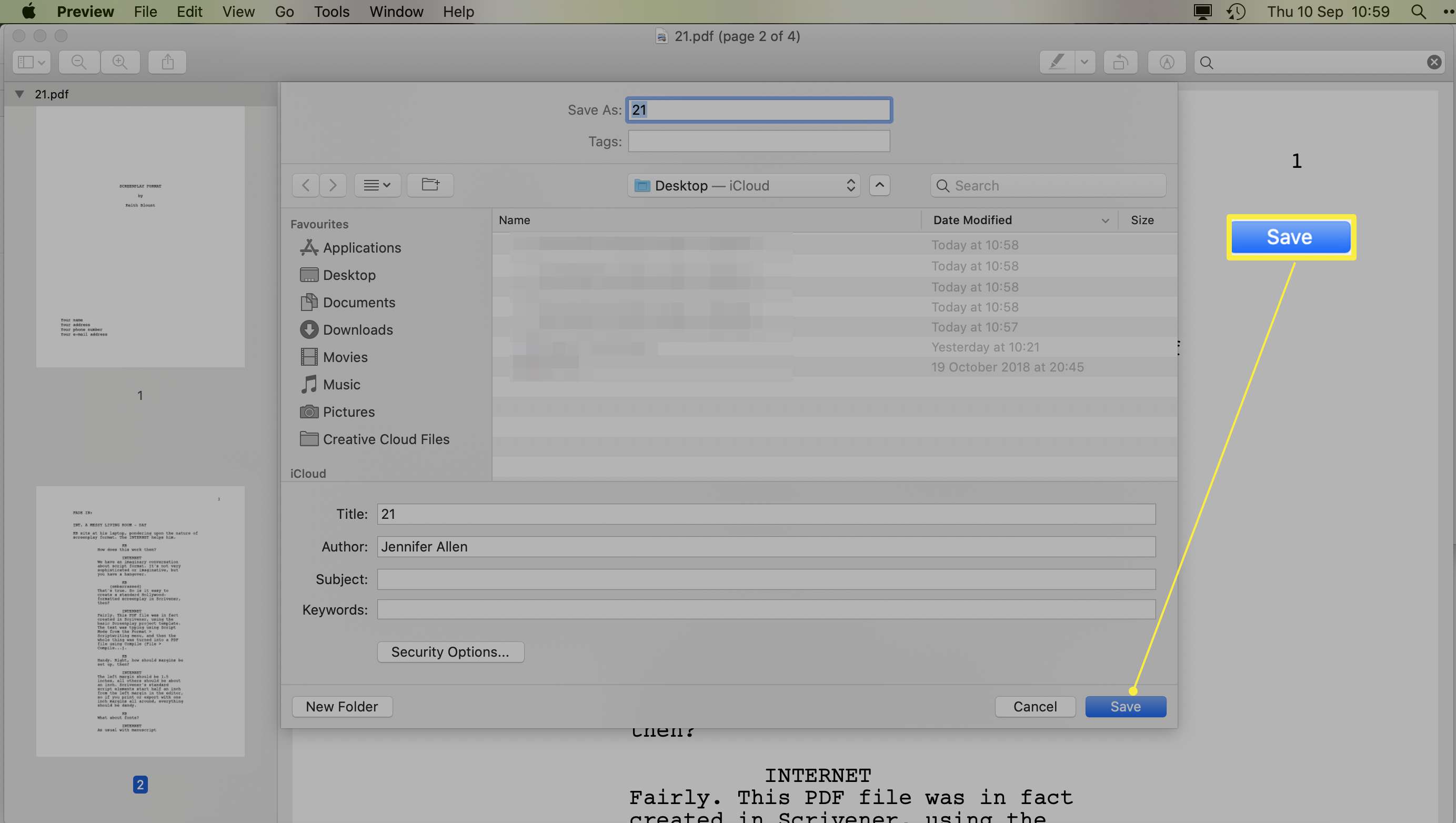1456x823 pixels.
Task: Select Music in Favourites
Action: coord(330,384)
